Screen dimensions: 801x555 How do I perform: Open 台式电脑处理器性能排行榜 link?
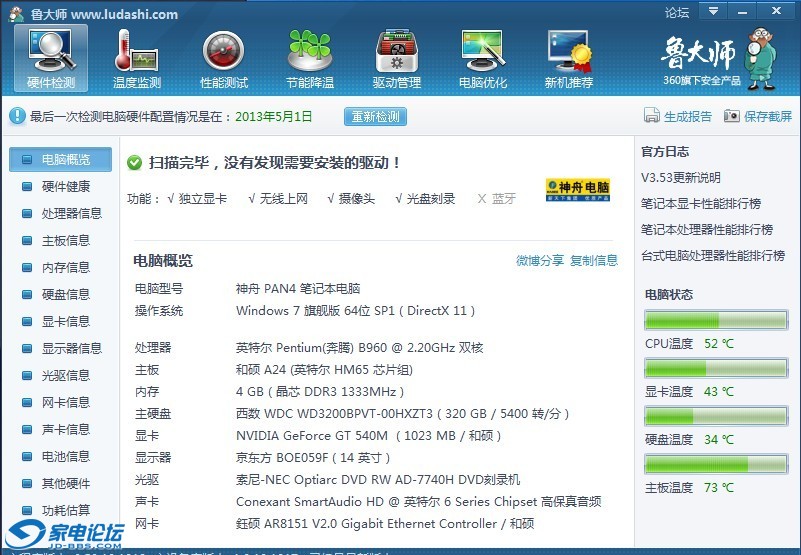pyautogui.click(x=713, y=256)
